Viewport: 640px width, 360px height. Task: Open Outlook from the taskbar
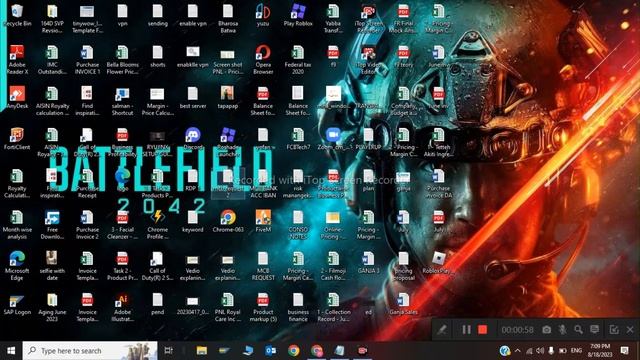(x=270, y=351)
